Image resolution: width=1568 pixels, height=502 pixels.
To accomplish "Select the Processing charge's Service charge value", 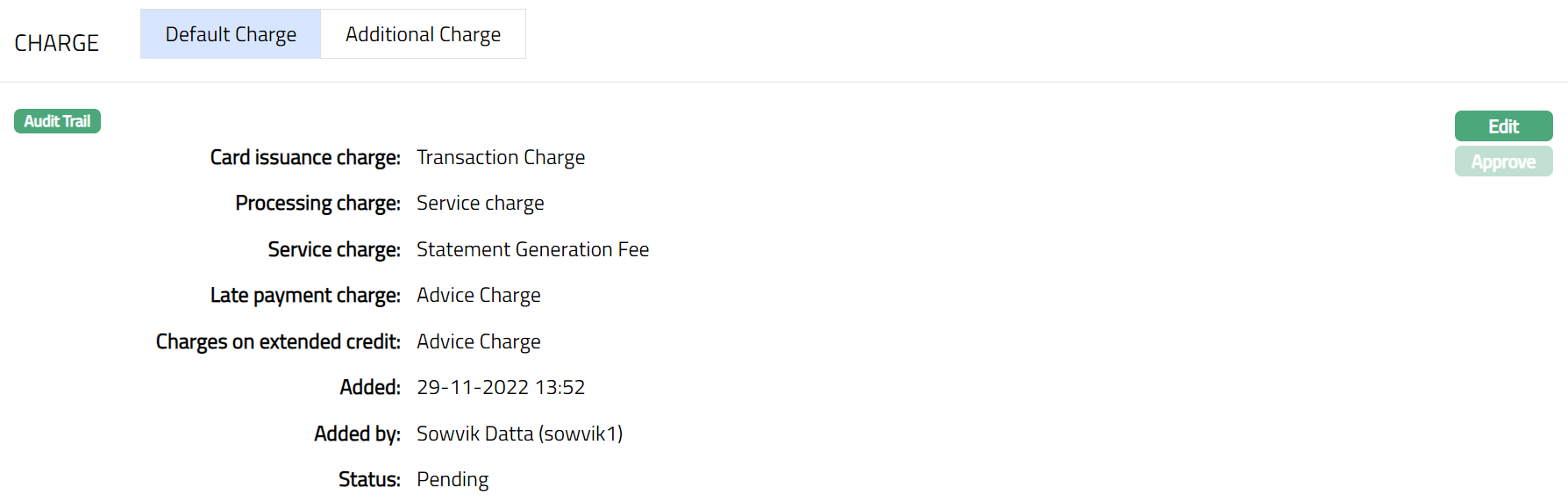I will tap(480, 203).
